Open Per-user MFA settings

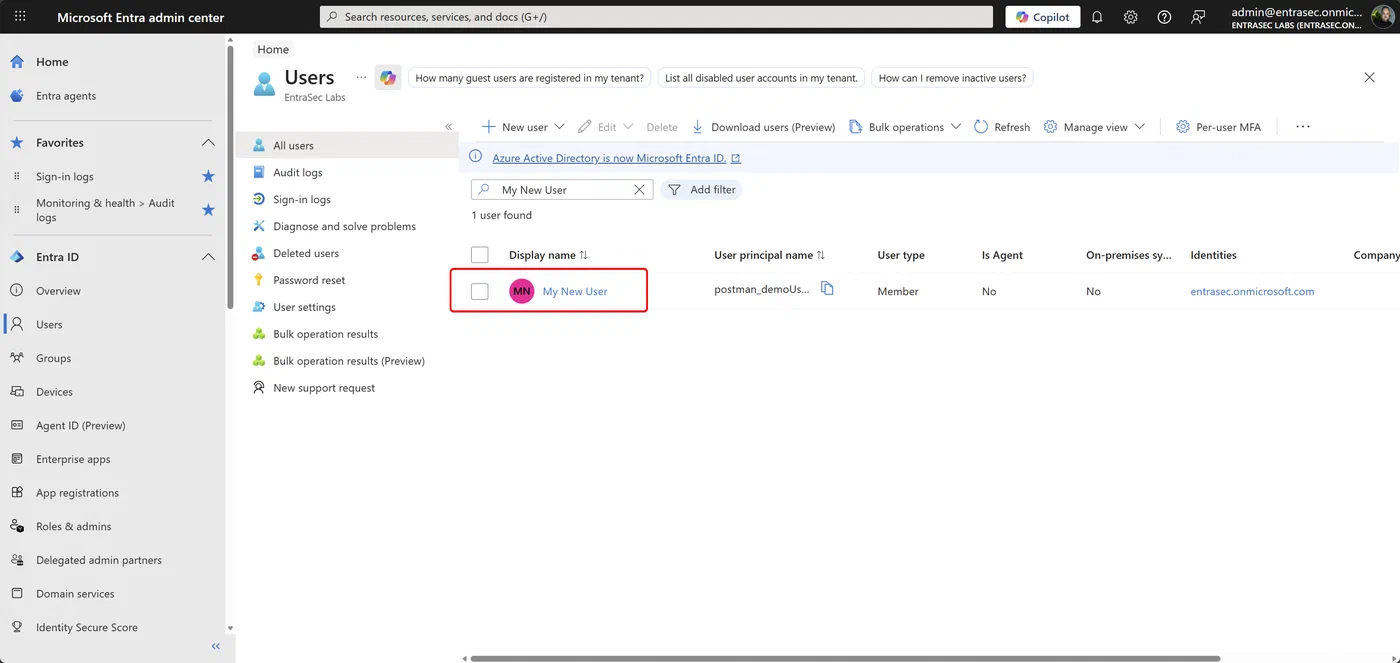(1218, 127)
